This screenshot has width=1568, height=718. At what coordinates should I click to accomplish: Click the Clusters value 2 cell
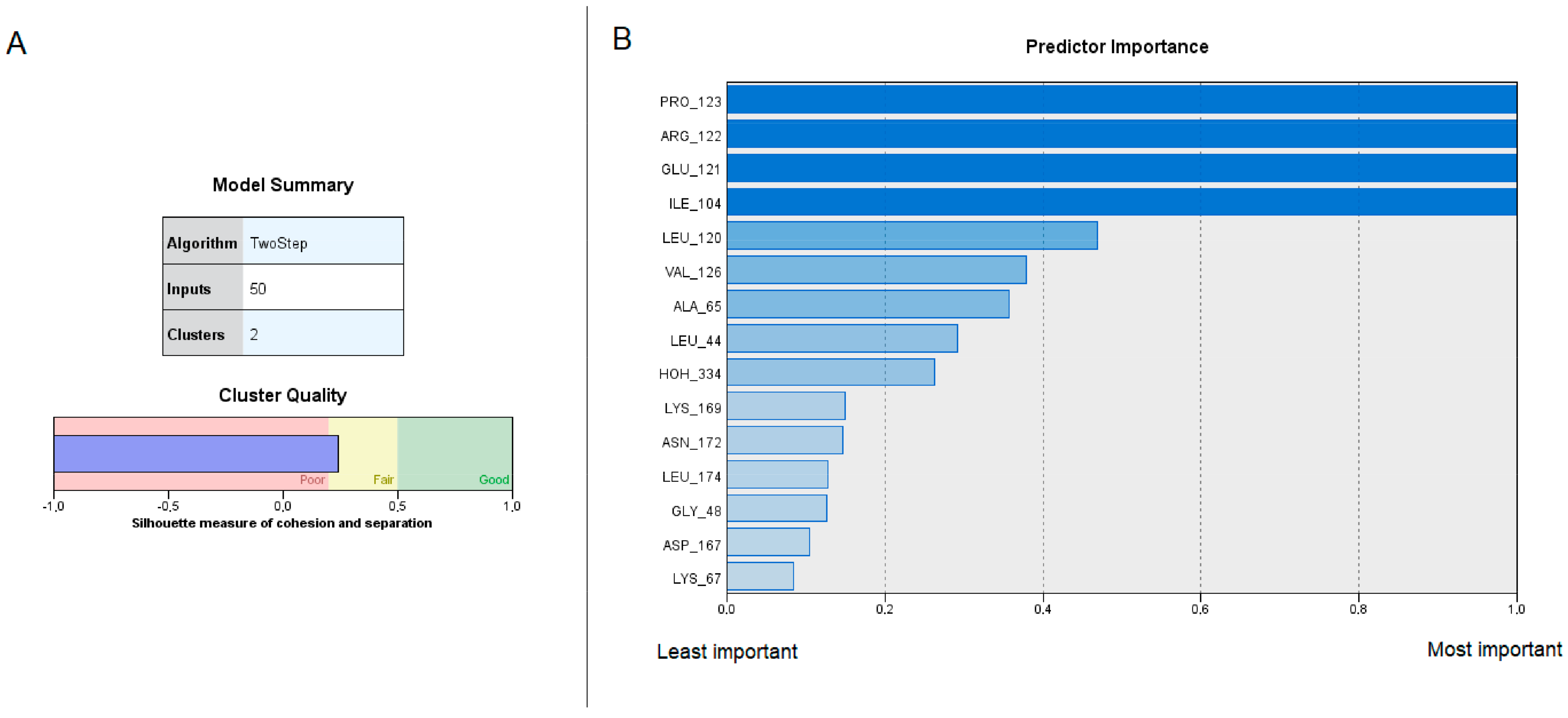click(322, 334)
